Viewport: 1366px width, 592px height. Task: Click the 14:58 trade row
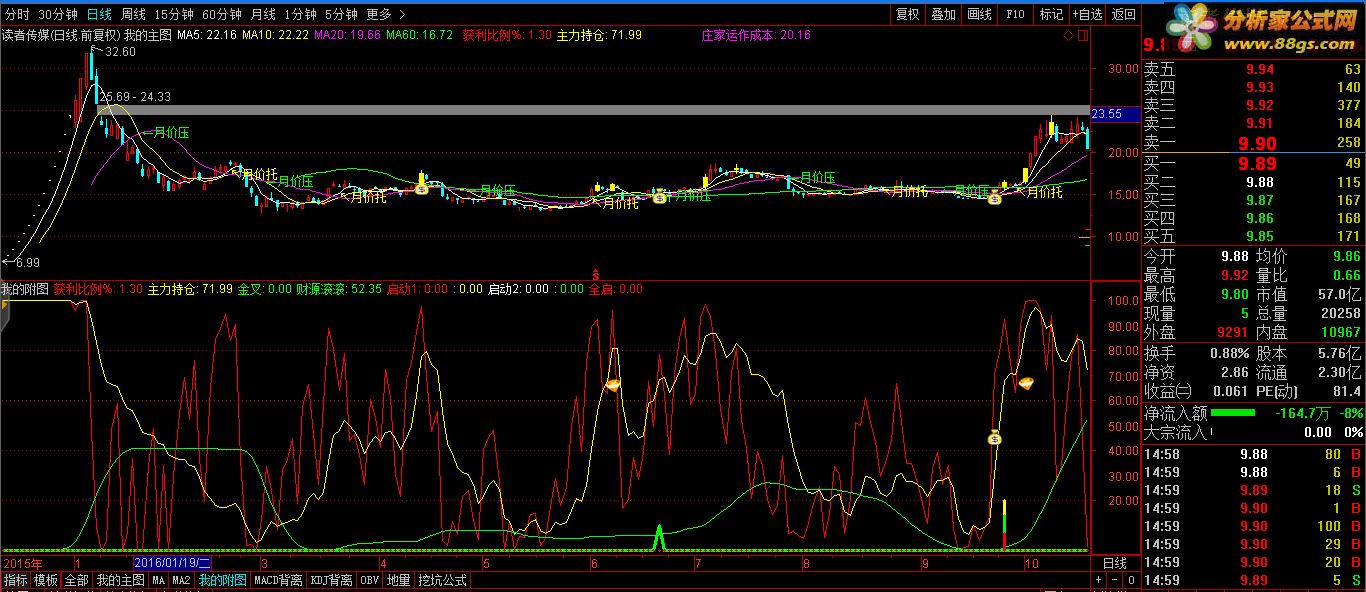point(1254,454)
